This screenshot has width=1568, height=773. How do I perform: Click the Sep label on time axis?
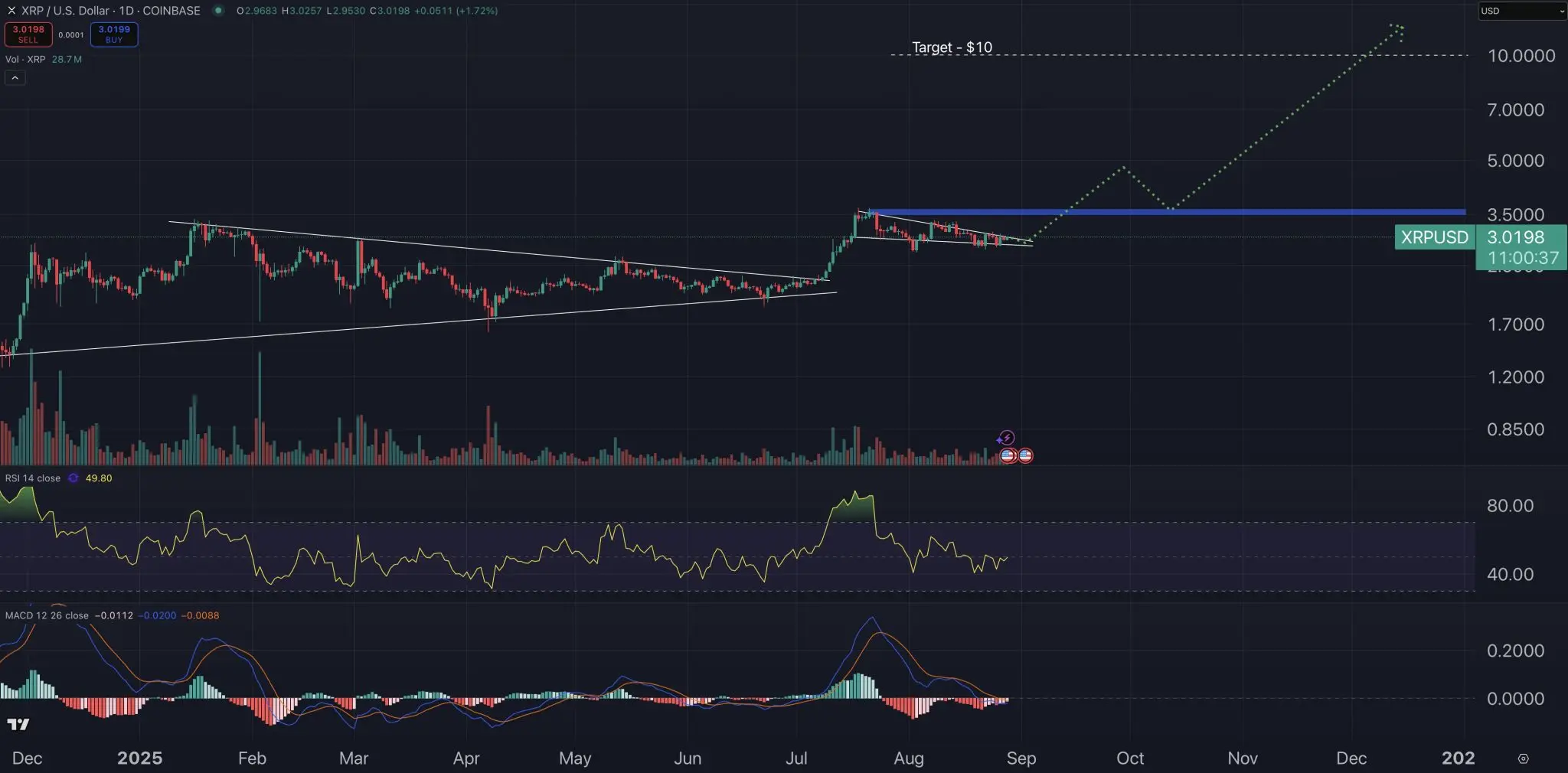(1021, 758)
